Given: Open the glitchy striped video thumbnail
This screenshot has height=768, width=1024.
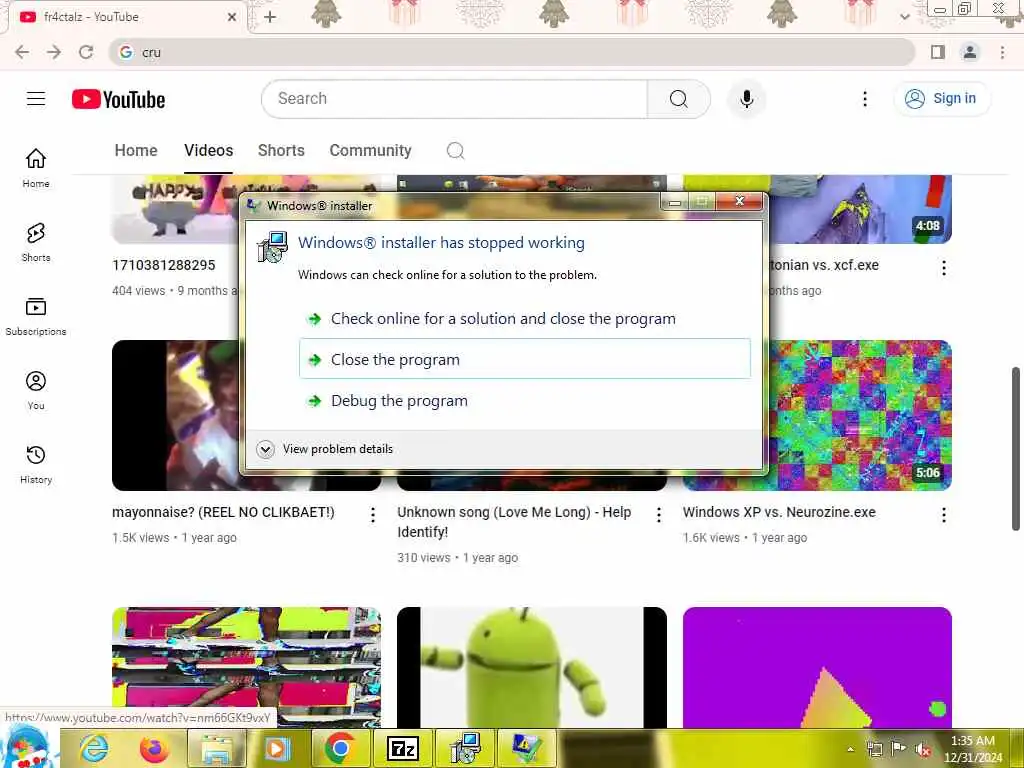Looking at the screenshot, I should pyautogui.click(x=246, y=667).
